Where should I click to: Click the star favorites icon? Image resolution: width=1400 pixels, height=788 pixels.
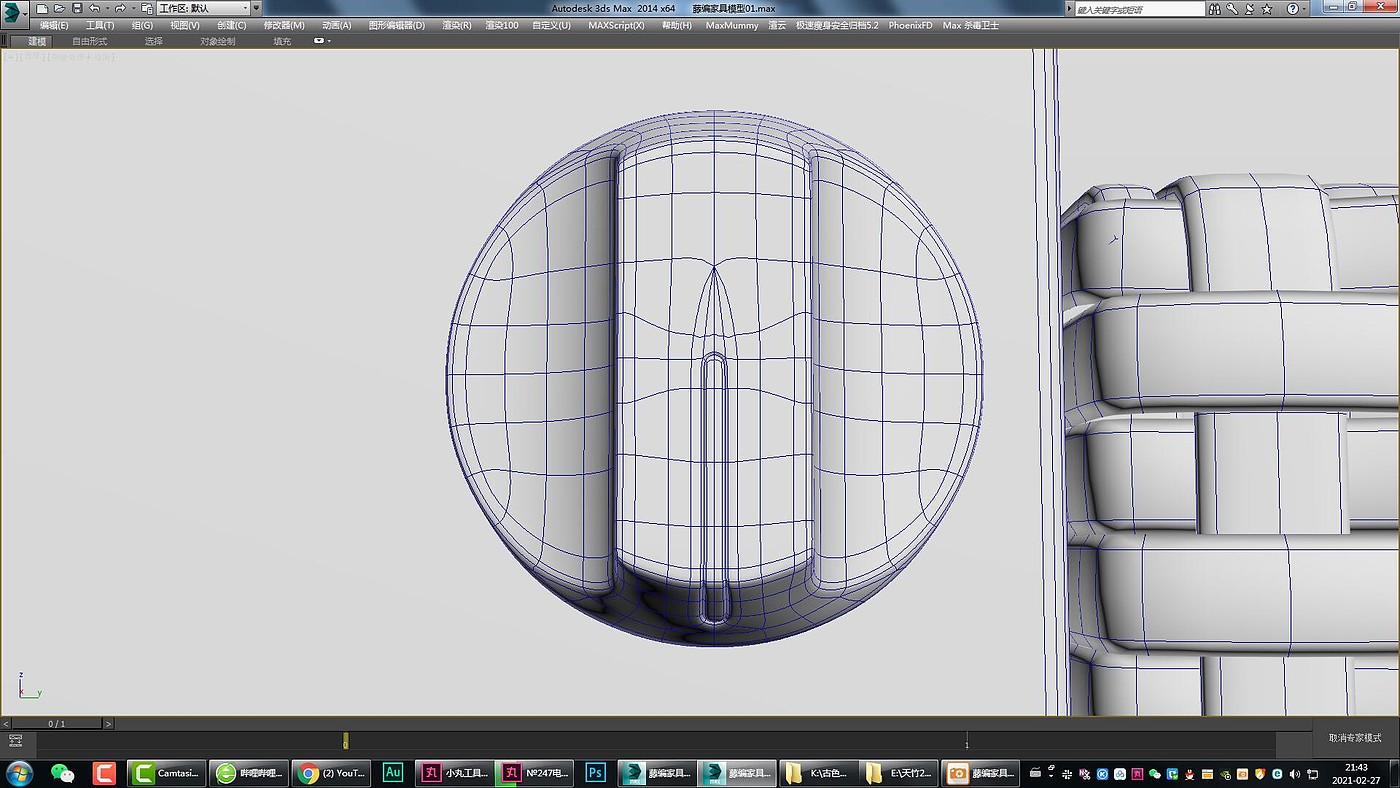pos(1268,9)
